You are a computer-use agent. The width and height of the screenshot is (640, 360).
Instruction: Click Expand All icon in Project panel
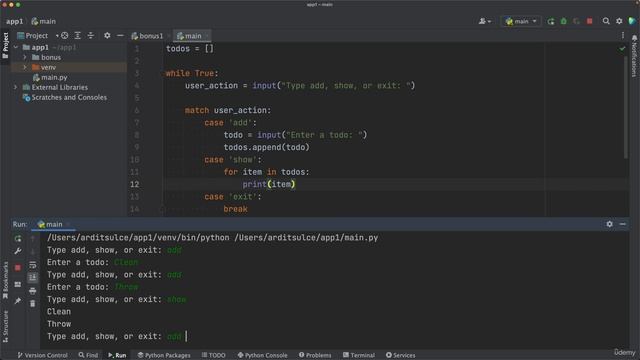pyautogui.click(x=78, y=36)
